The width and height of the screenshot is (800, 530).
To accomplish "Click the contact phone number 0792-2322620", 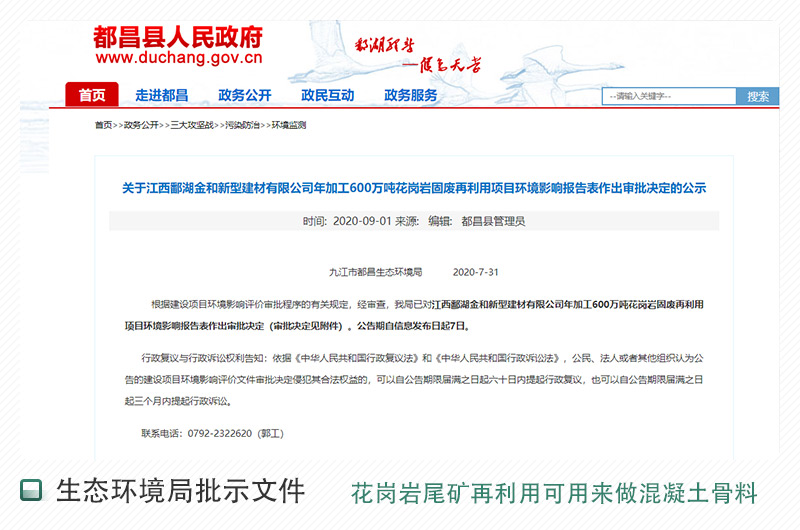I will (x=220, y=433).
